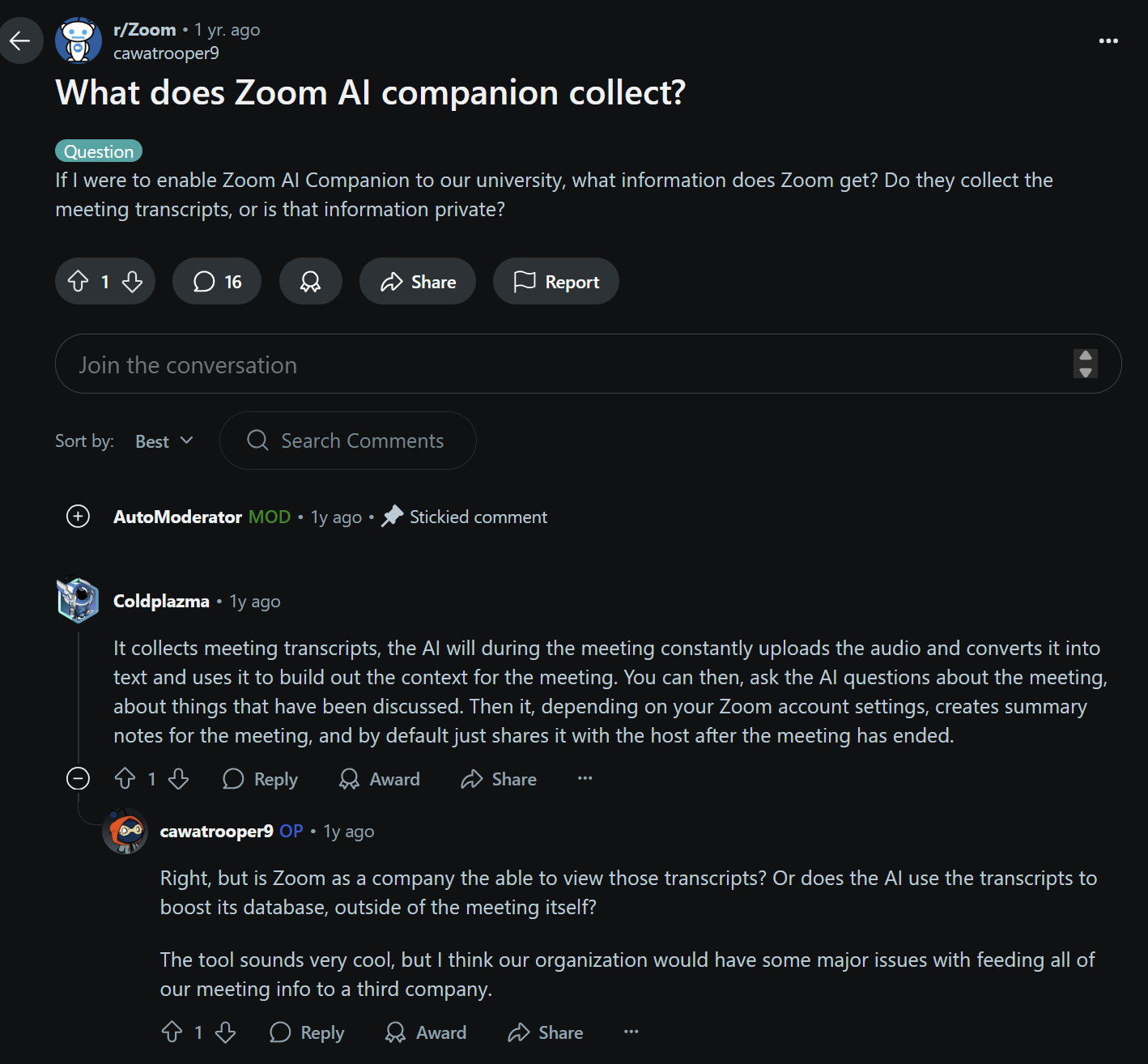Click the Question flair tag

point(99,151)
